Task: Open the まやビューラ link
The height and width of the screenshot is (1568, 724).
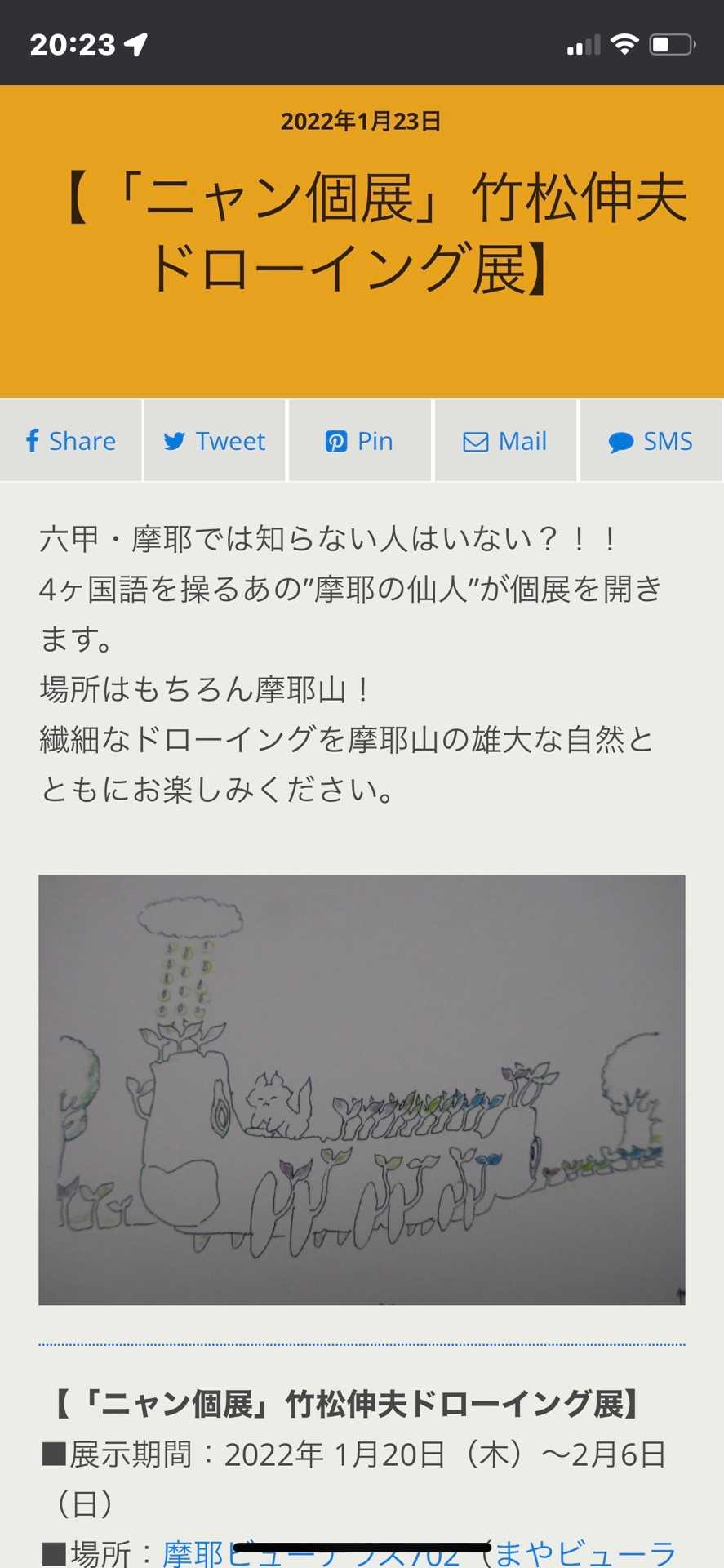Action: (x=585, y=1552)
